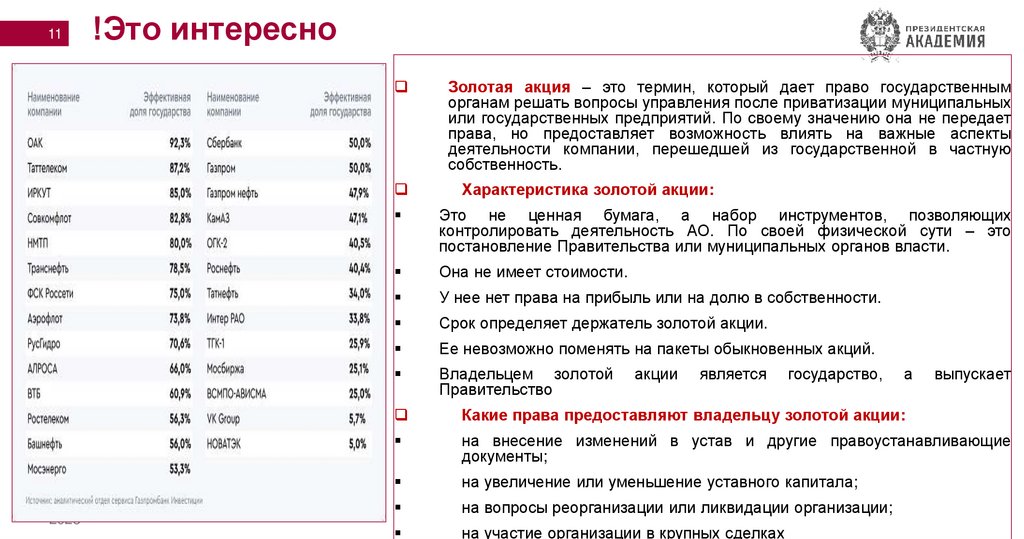Click the value "5,7%" in the table
The height and width of the screenshot is (539, 1024).
357,419
